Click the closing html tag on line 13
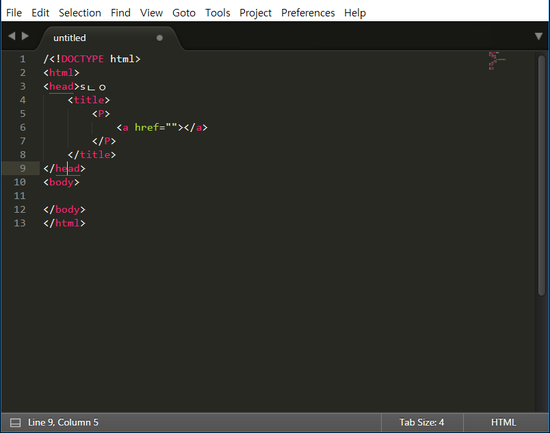Screen dimensions: 550x433 pos(64,223)
